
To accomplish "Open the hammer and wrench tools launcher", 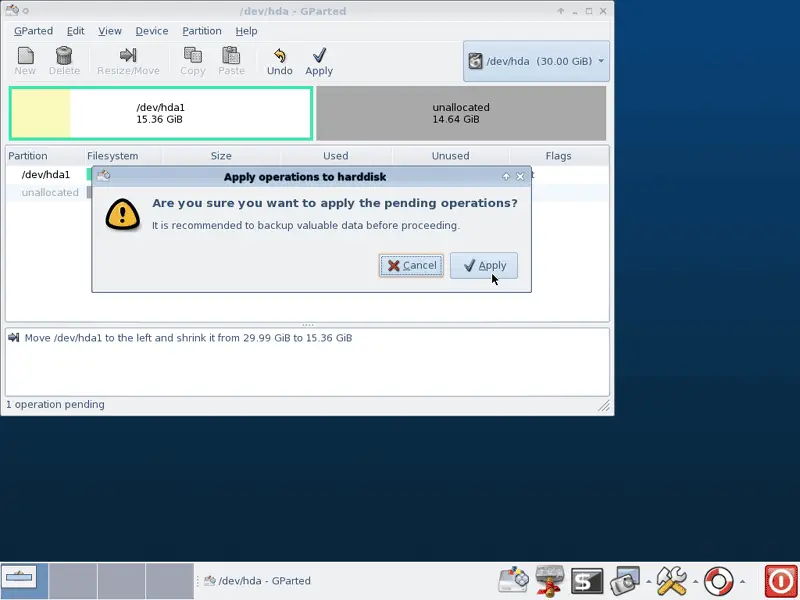I will click(x=671, y=581).
